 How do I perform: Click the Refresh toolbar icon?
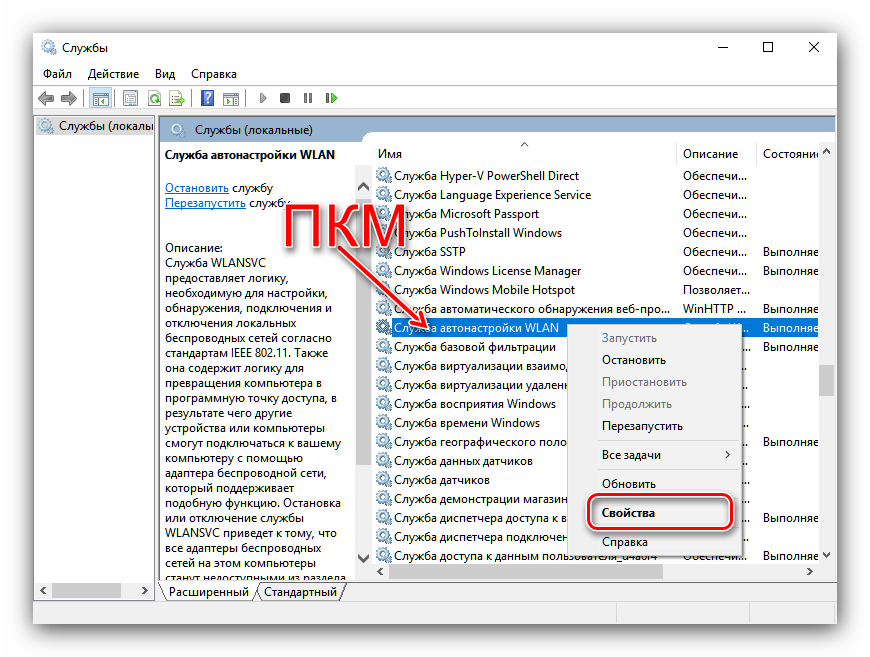(x=154, y=98)
